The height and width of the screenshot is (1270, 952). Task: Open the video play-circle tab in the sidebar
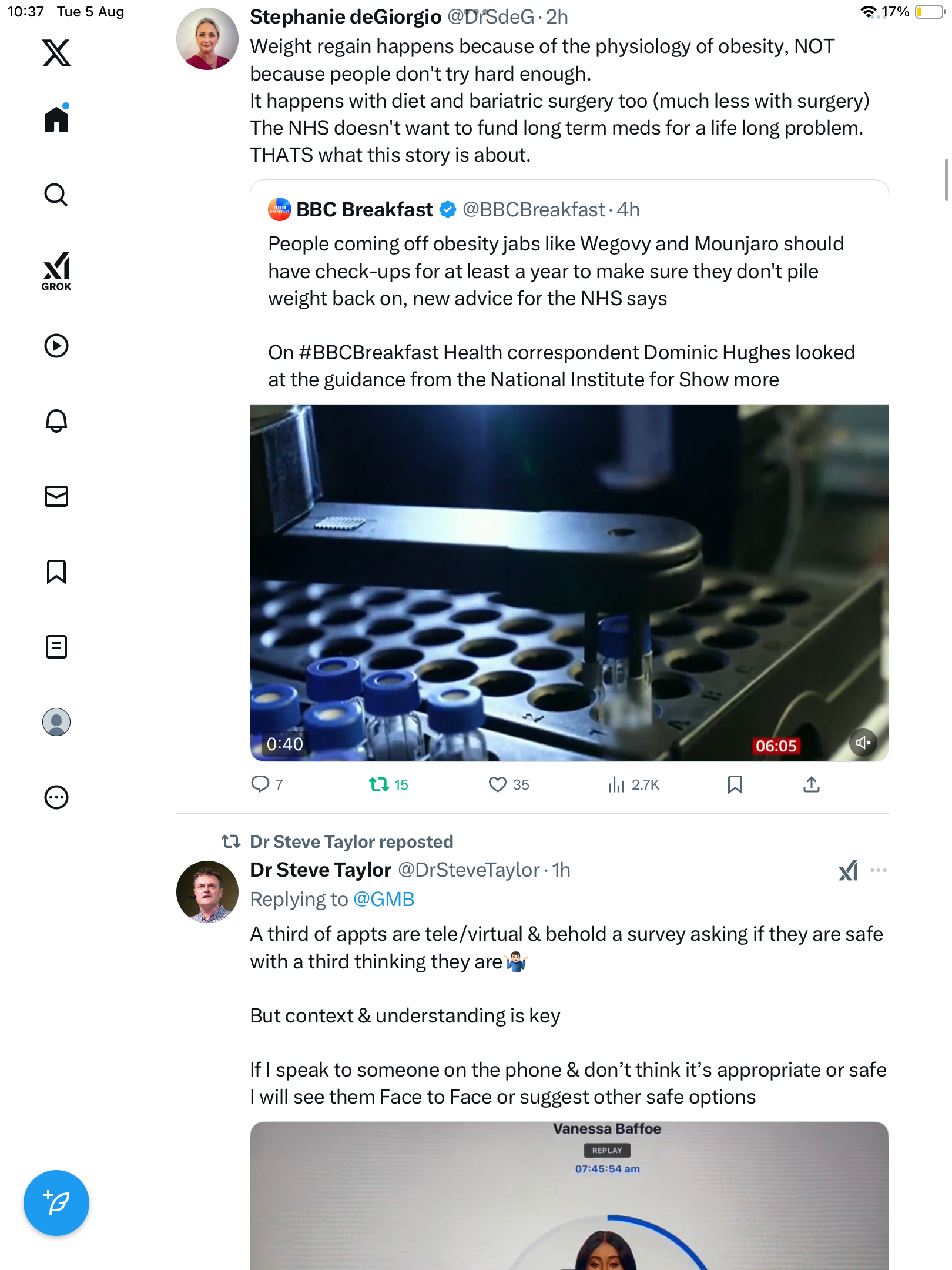[56, 346]
